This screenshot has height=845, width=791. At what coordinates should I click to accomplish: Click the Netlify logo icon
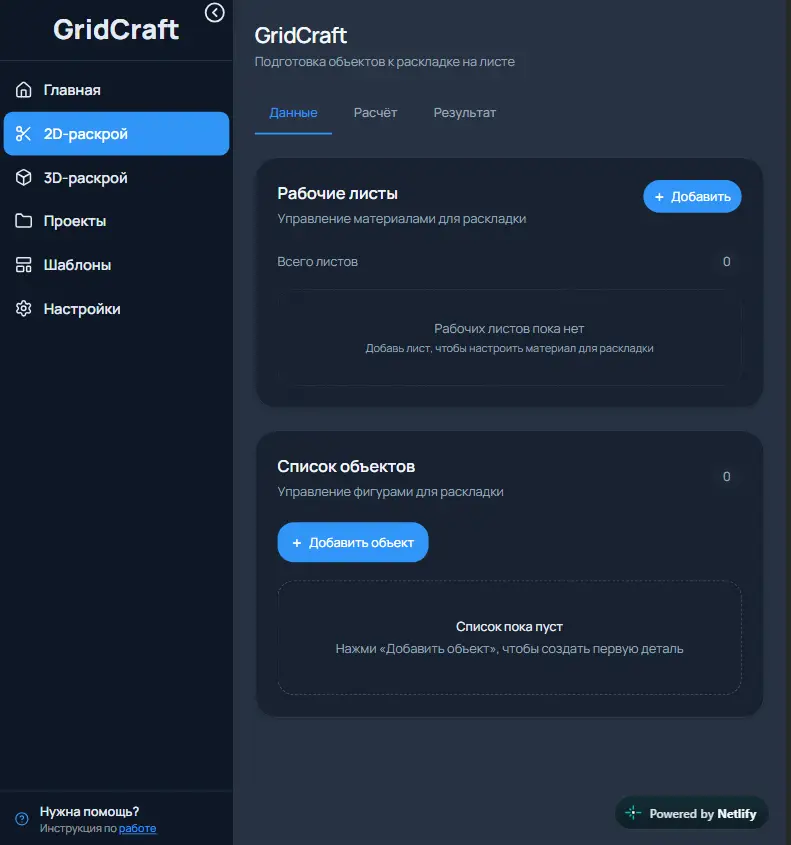pyautogui.click(x=633, y=813)
